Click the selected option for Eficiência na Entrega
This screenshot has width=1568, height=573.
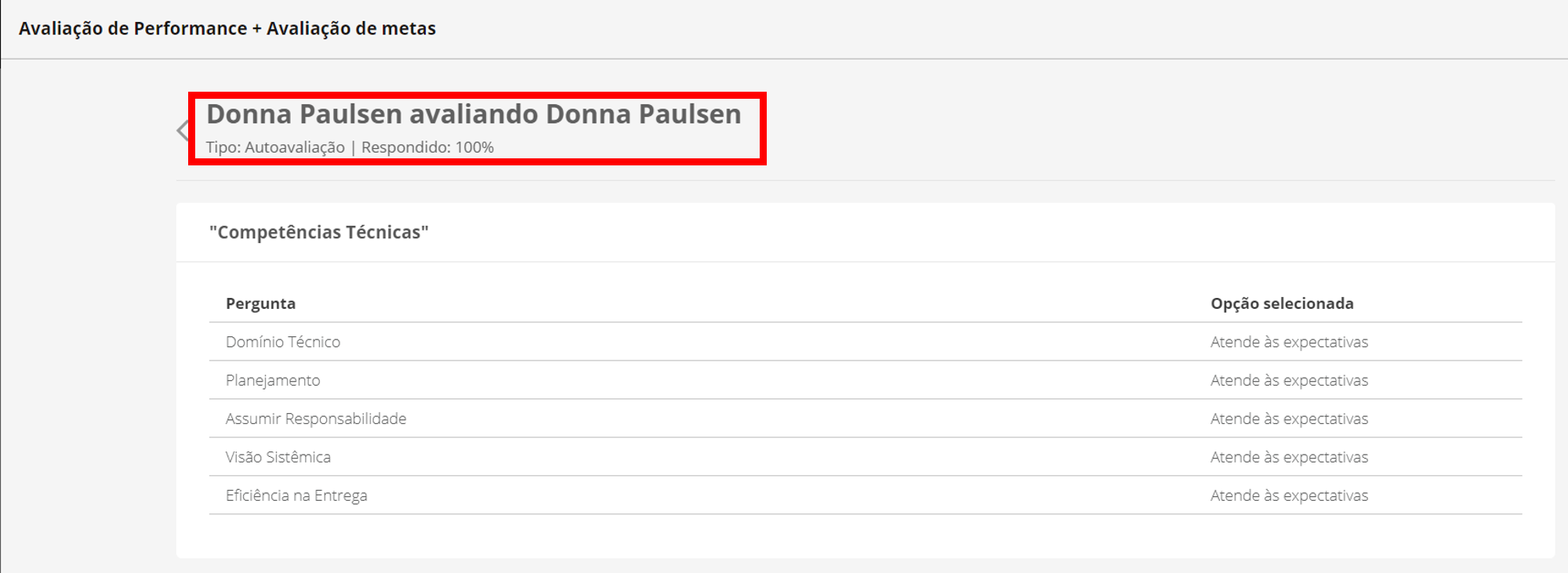[1289, 496]
